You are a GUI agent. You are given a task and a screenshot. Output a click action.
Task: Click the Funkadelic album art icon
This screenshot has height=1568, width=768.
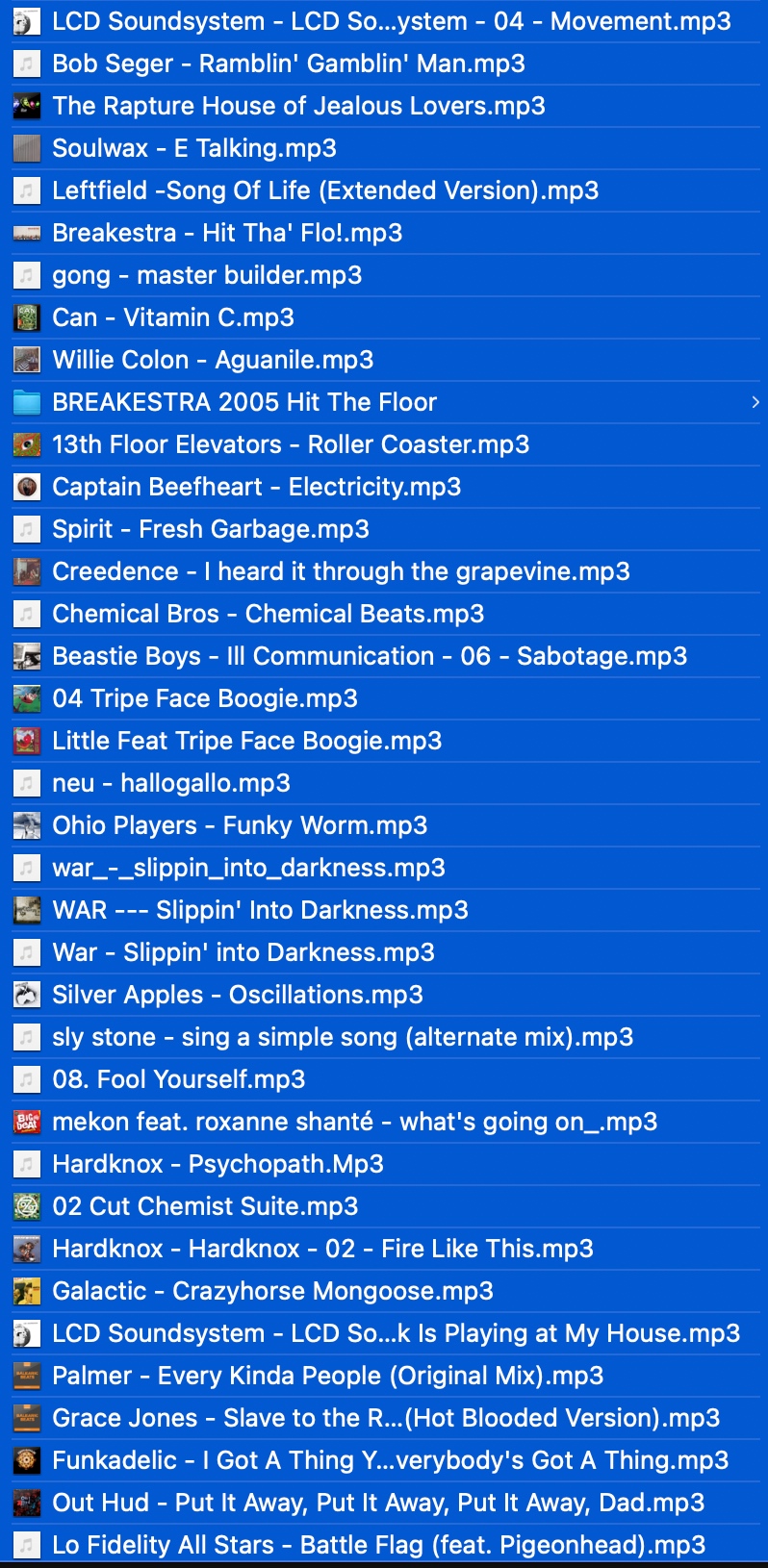pos(27,1460)
